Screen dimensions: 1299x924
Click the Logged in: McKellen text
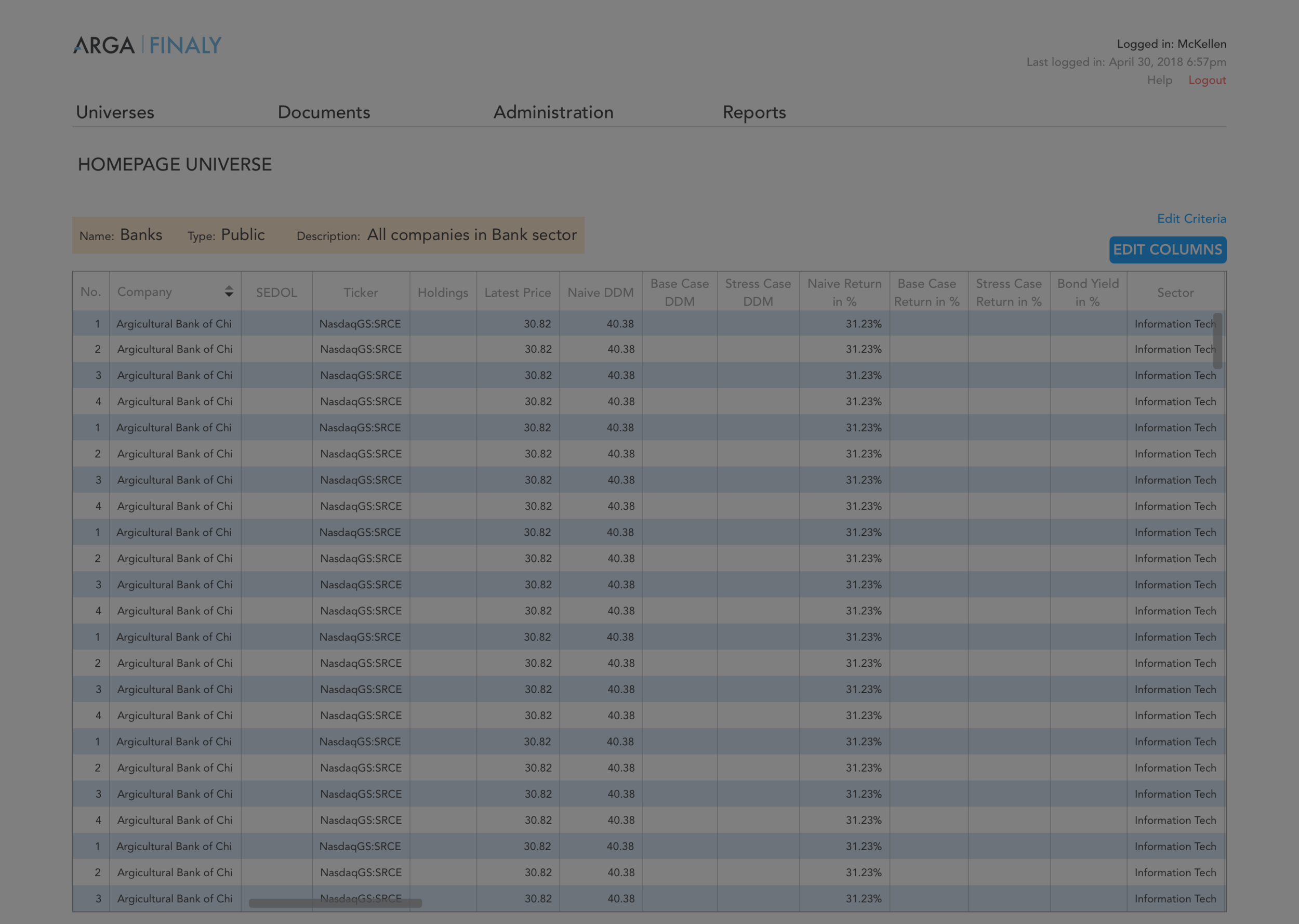1172,44
